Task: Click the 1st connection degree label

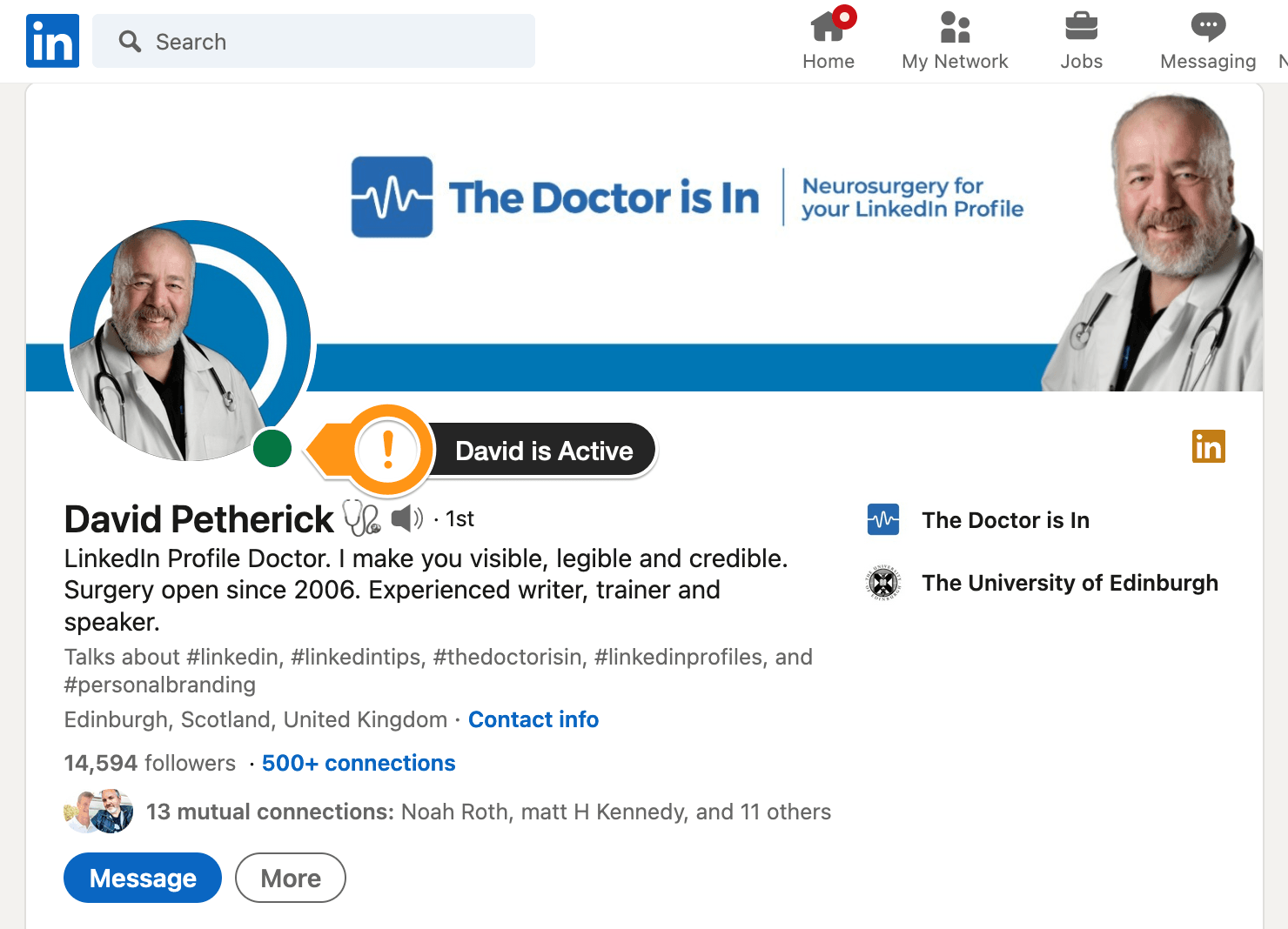Action: [460, 519]
